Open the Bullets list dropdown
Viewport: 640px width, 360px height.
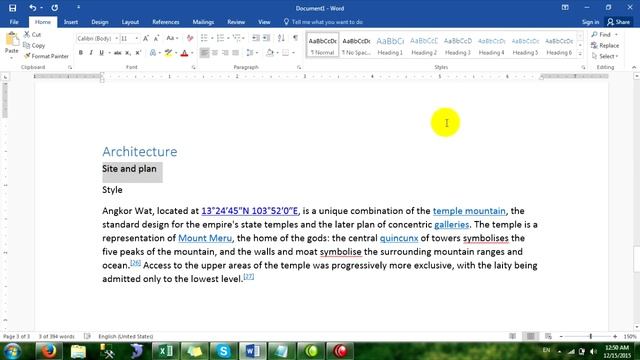tap(212, 38)
